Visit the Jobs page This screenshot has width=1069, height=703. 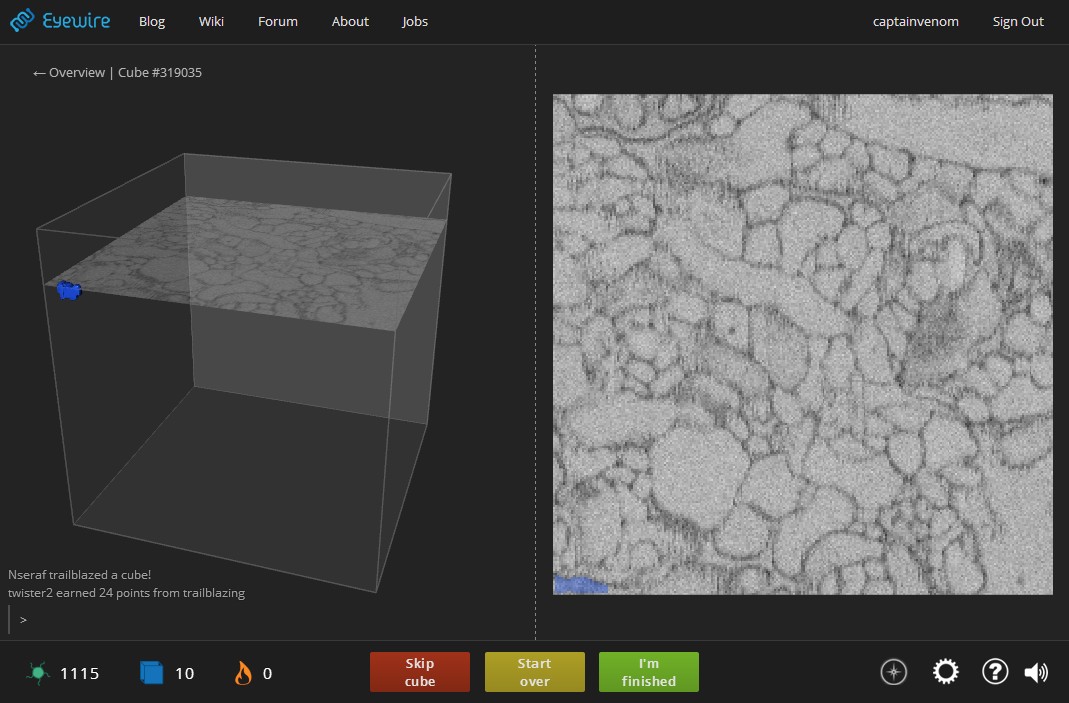coord(415,21)
